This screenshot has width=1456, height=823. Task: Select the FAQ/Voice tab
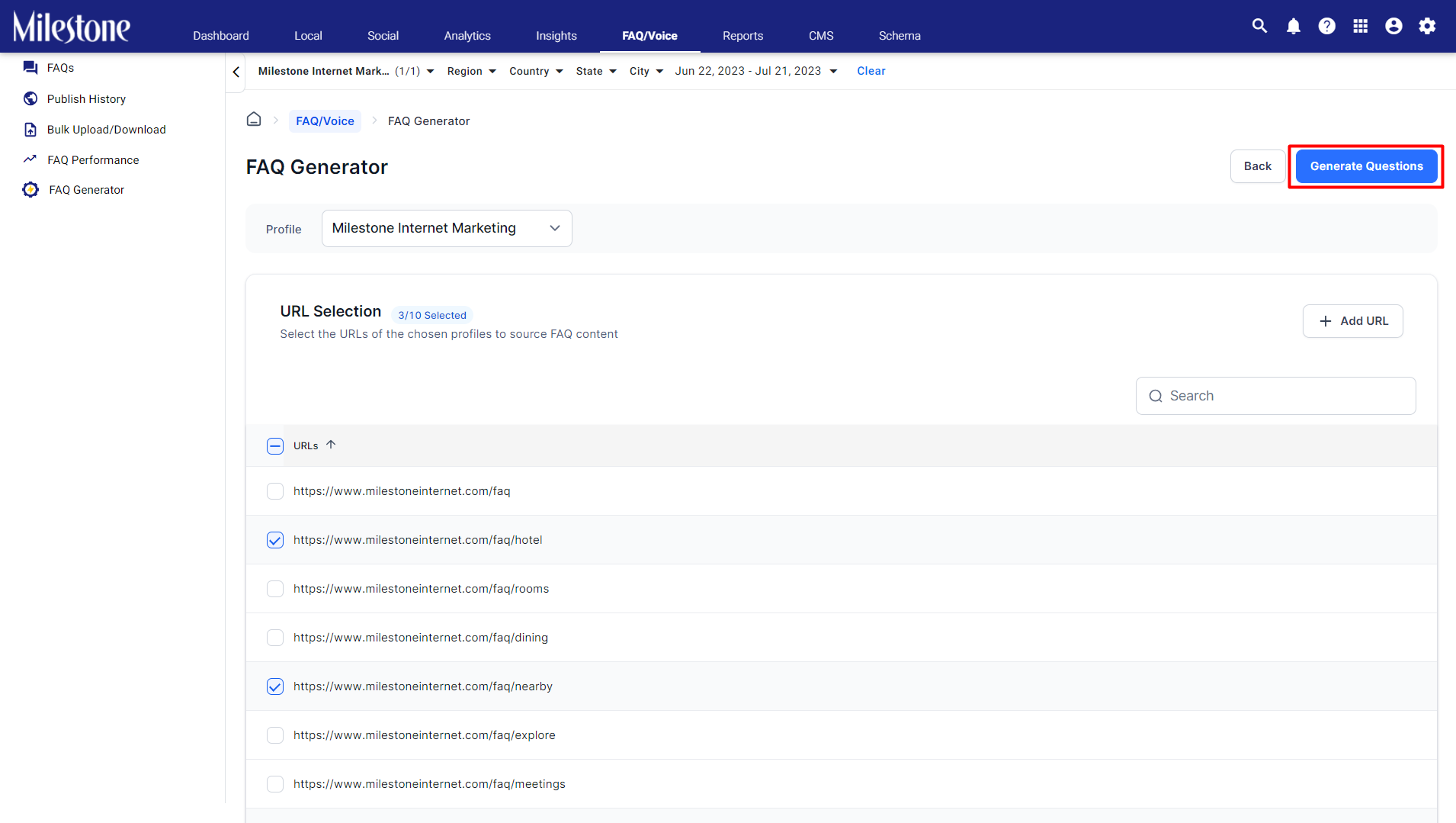(649, 36)
